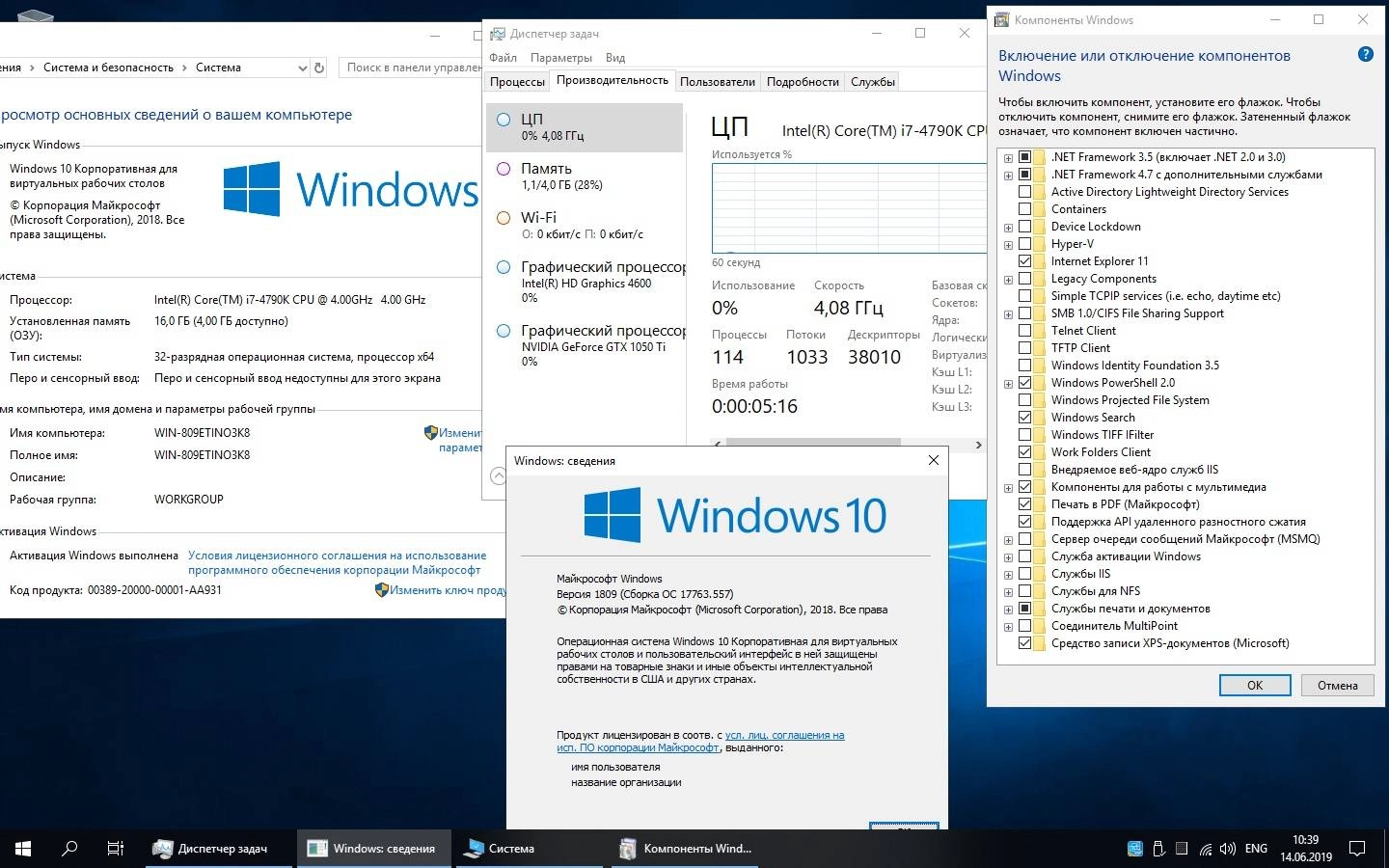
Task: Switch to the Процессы tab
Action: (517, 82)
